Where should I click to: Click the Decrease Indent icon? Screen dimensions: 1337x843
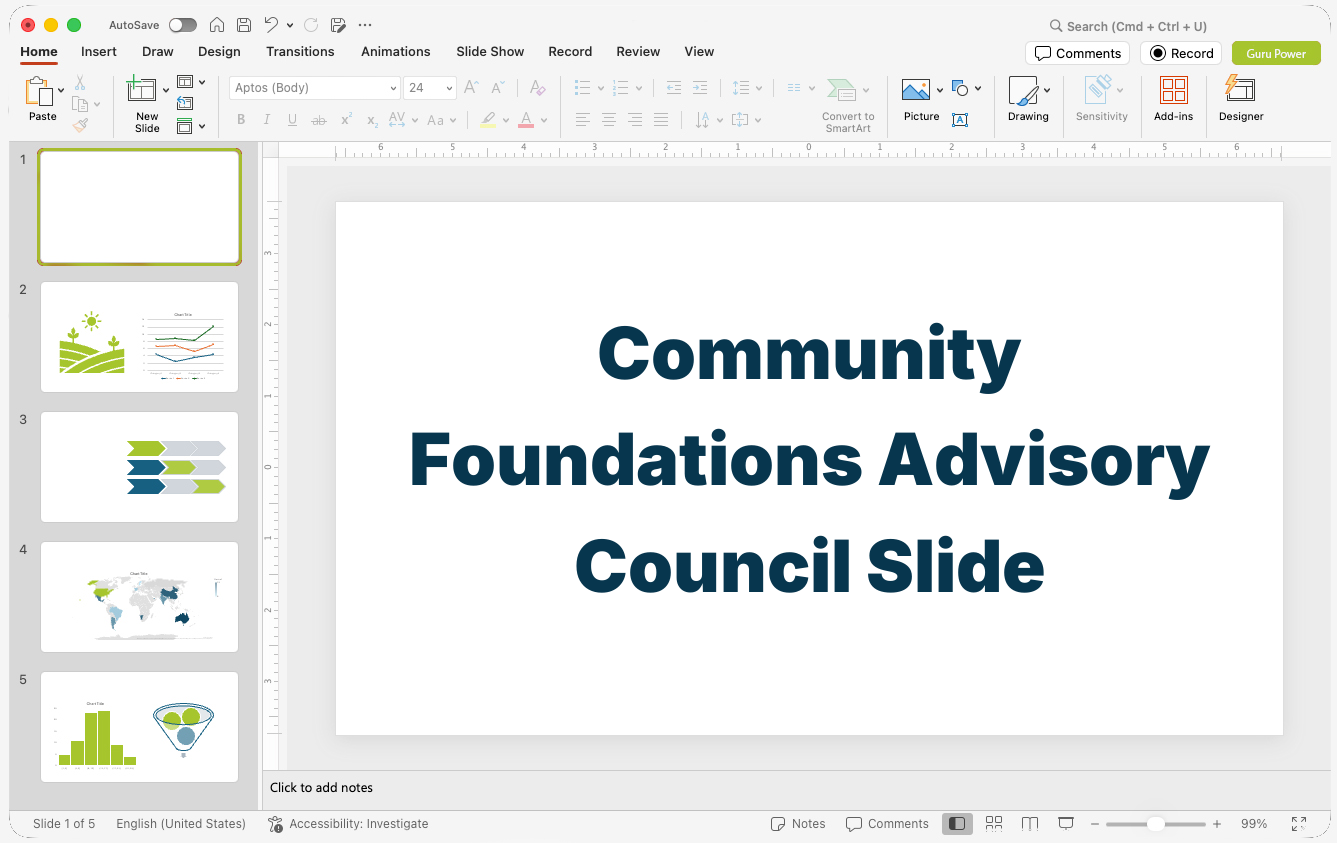(674, 88)
